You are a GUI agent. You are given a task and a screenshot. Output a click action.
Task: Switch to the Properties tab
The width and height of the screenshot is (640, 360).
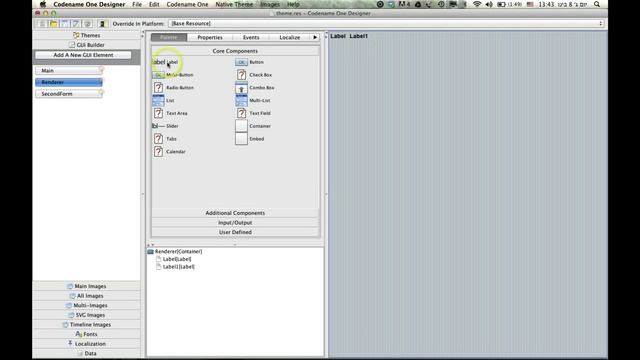210,37
